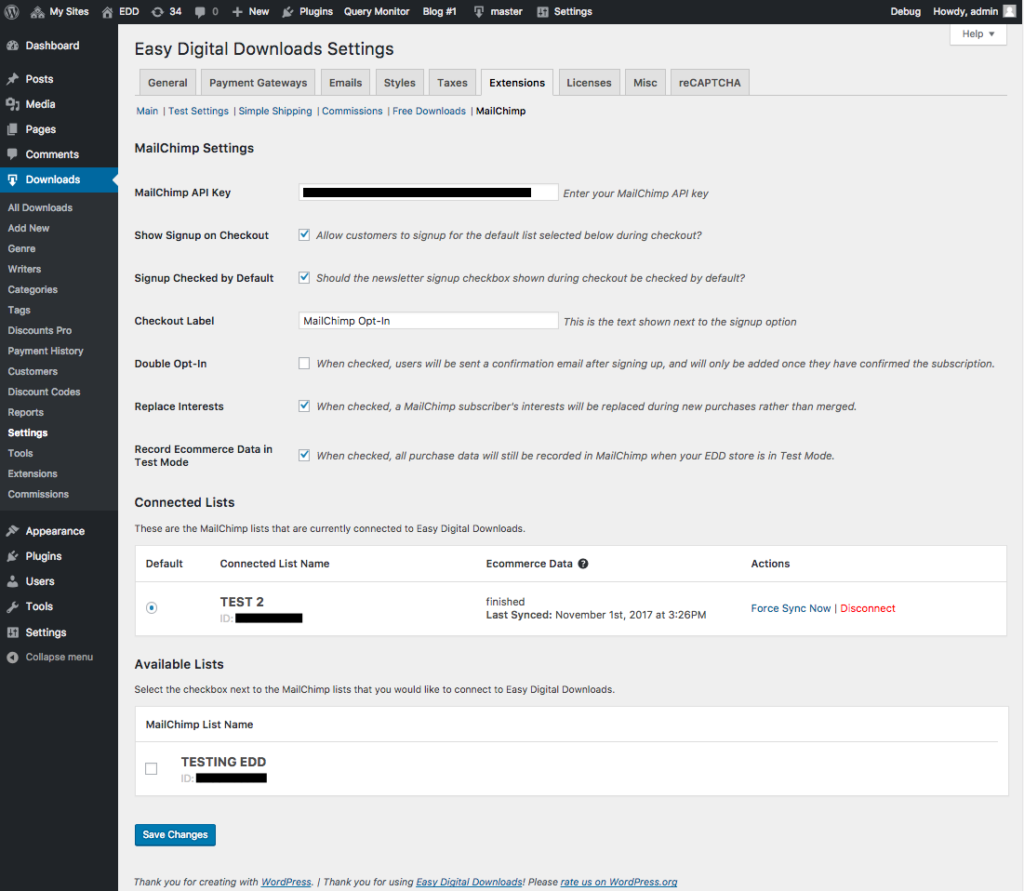Screen dimensions: 1024x891
Task: Click Collapse menu arrow
Action: (x=12, y=657)
